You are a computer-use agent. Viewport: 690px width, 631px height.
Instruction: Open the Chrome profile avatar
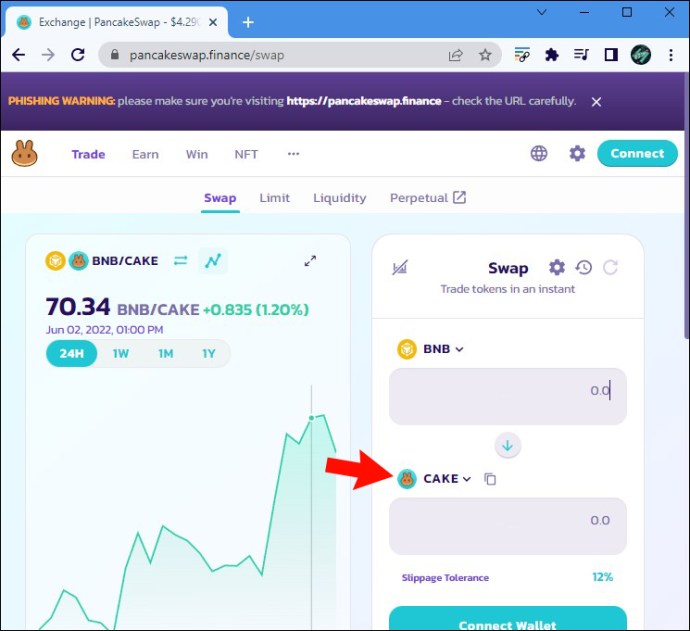tap(641, 55)
